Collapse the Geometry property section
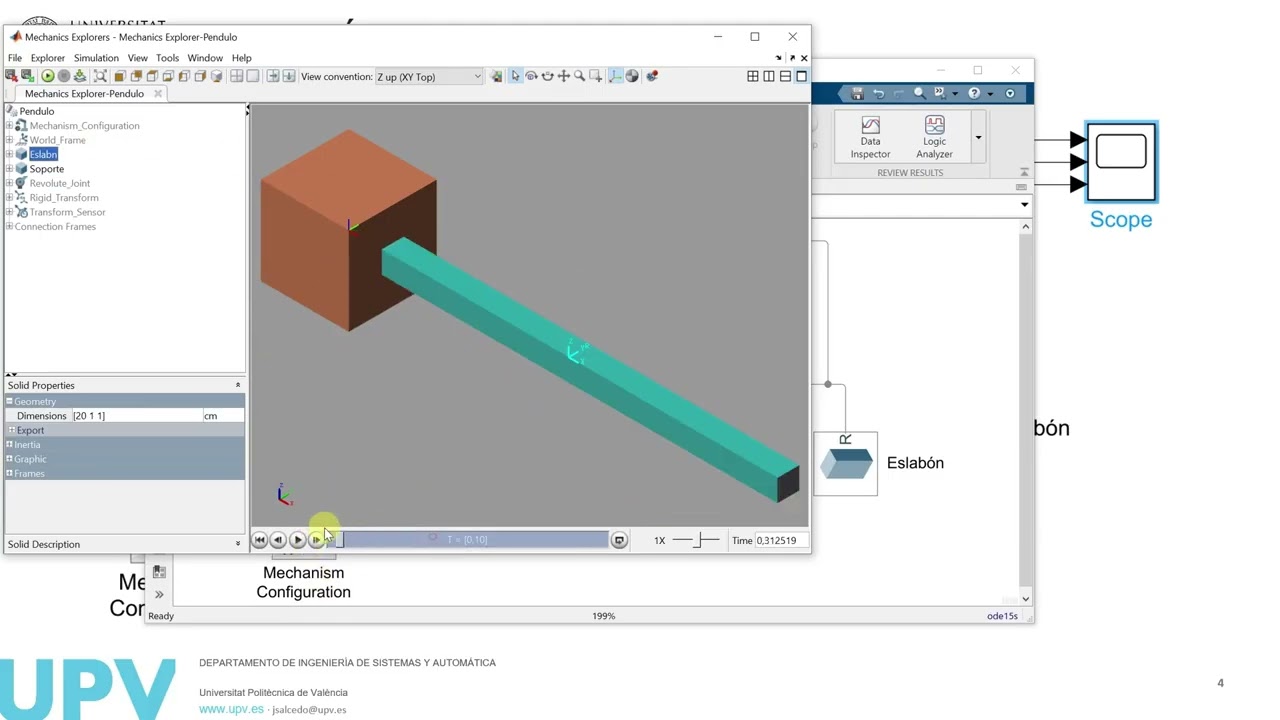Viewport: 1280px width, 720px height. point(9,401)
